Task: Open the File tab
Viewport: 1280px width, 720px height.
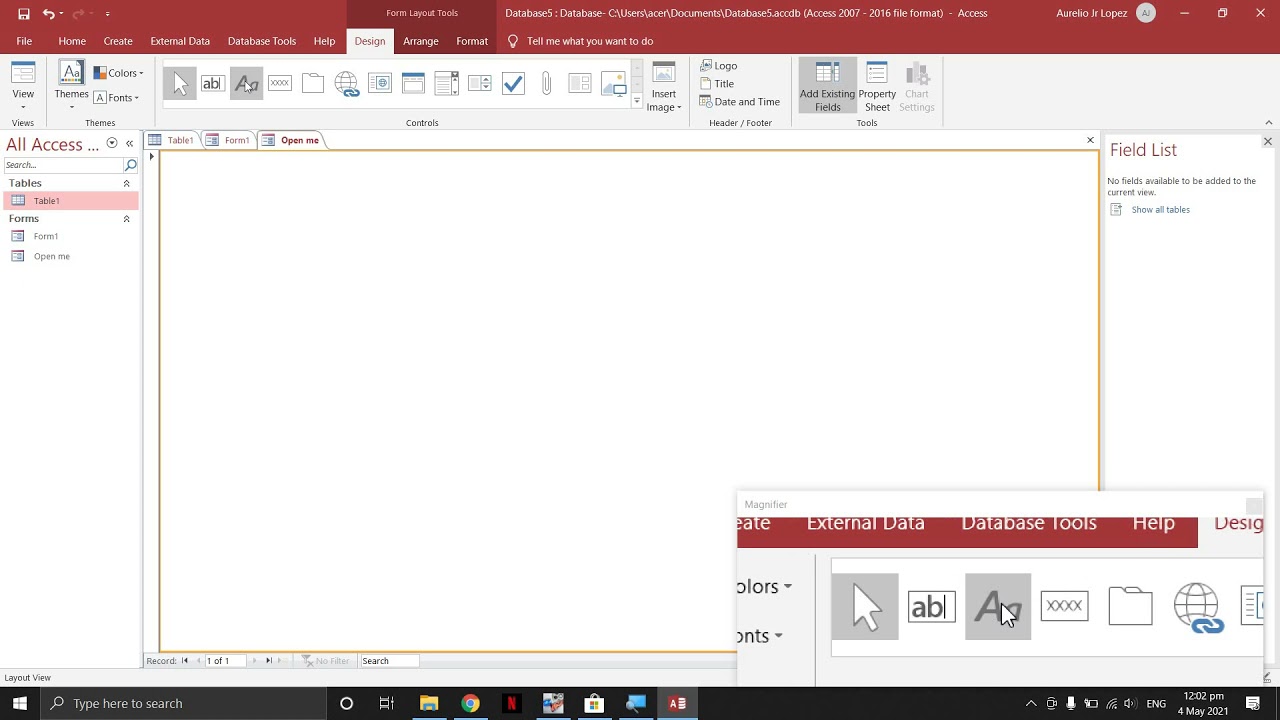Action: point(24,41)
